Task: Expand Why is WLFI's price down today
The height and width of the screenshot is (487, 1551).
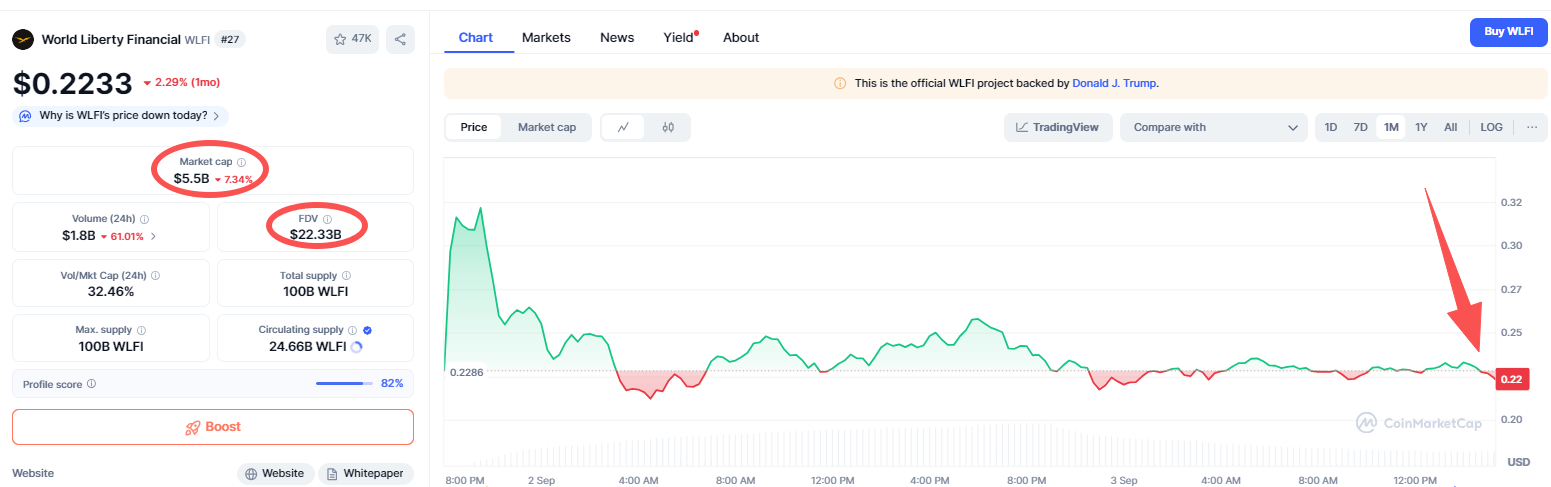Action: point(120,116)
